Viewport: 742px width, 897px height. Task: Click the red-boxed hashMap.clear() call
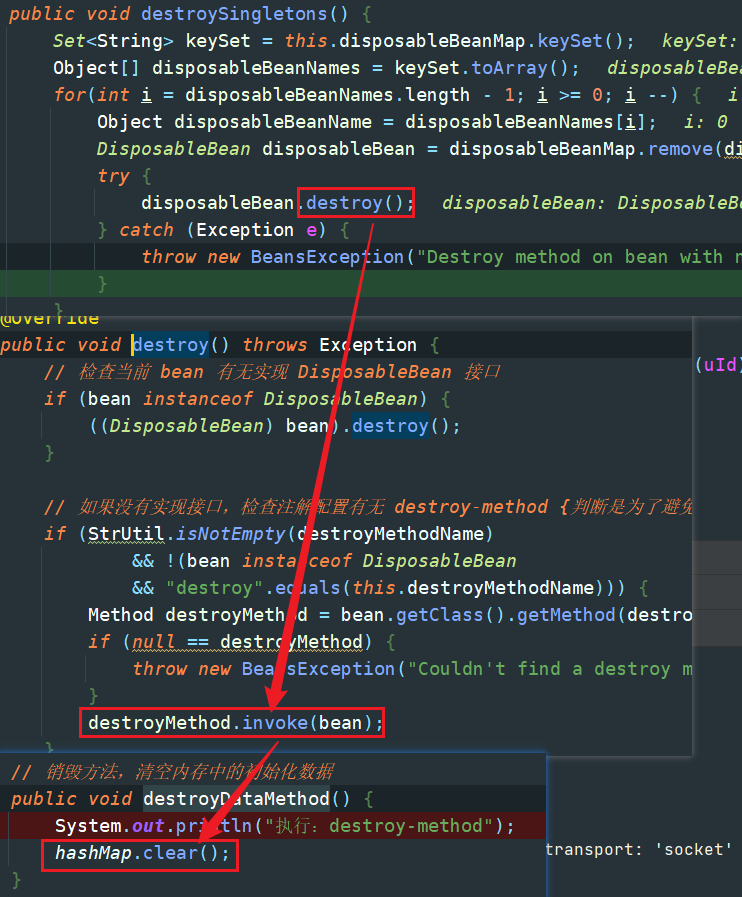tap(142, 853)
